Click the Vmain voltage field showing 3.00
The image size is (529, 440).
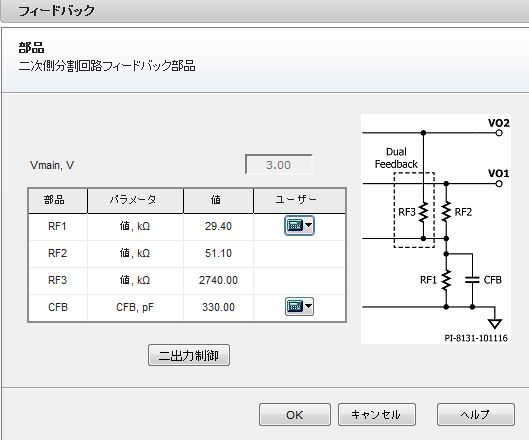pos(279,165)
